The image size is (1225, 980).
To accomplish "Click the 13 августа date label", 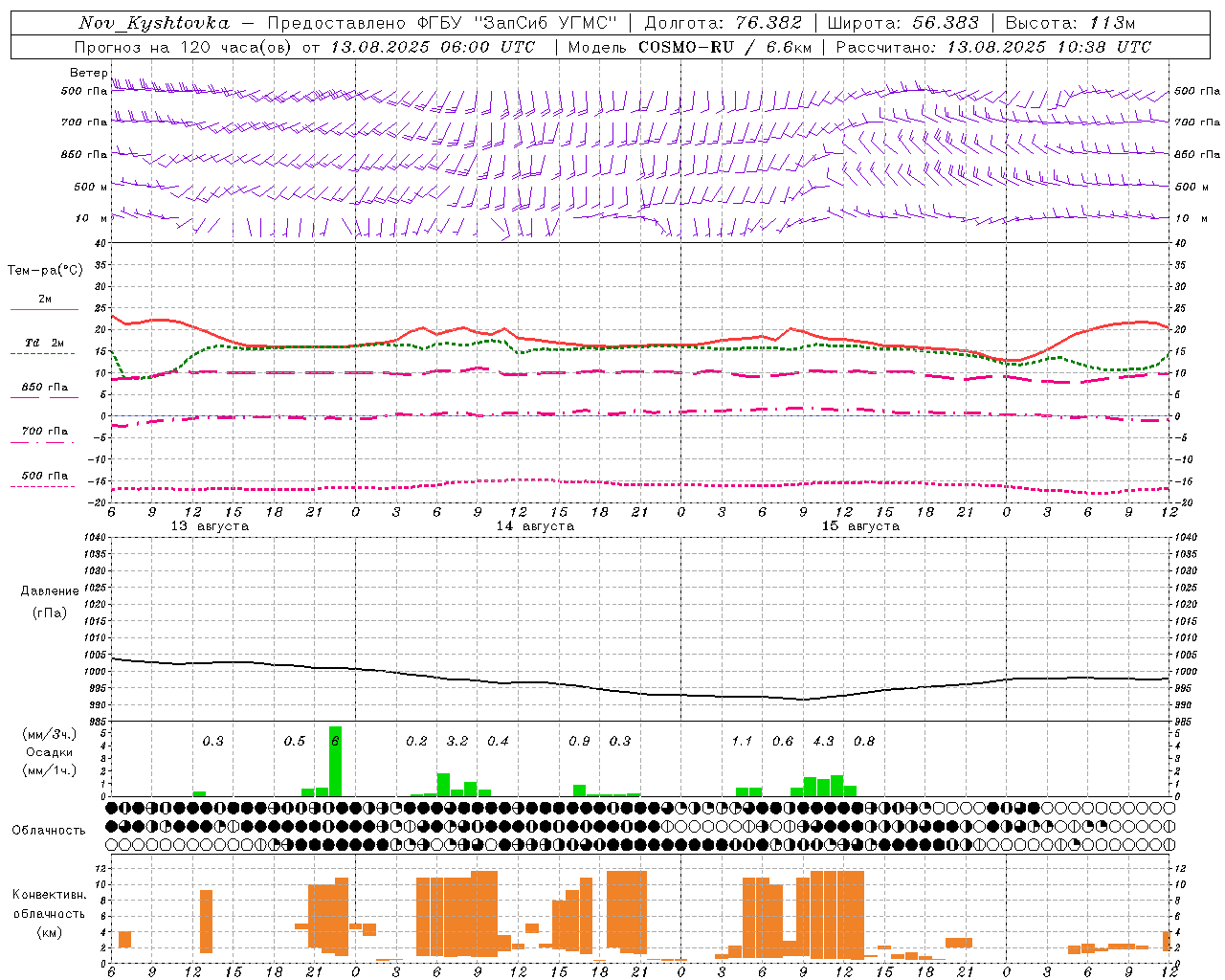I will 210,526.
